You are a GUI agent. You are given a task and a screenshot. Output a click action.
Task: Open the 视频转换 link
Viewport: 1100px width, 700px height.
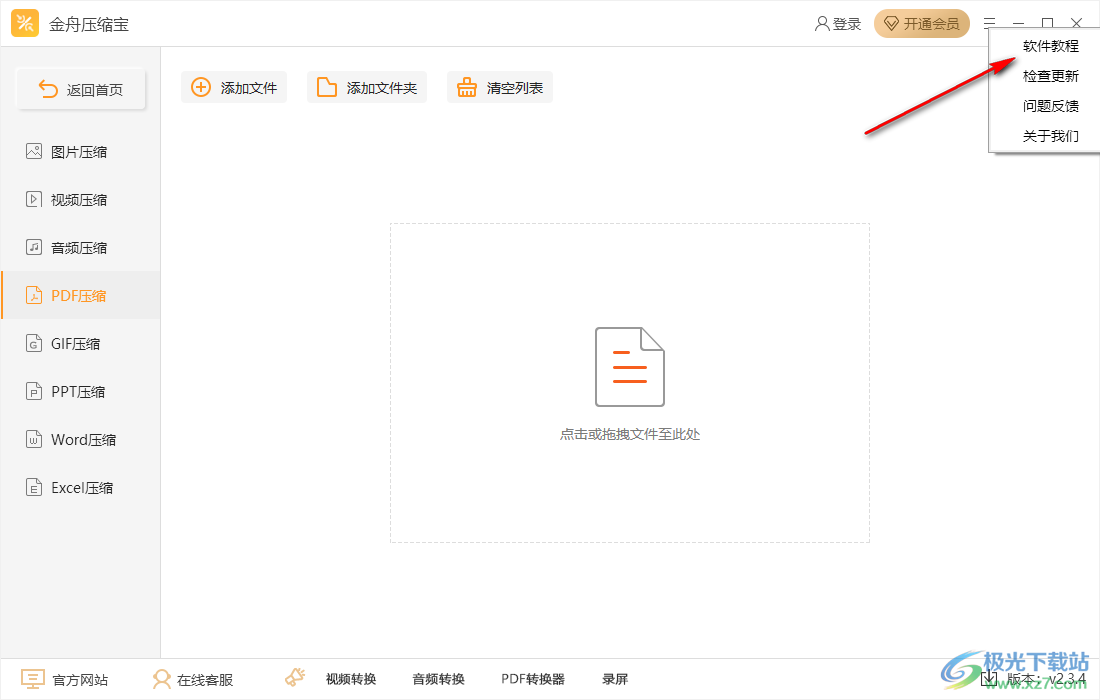coord(351,679)
